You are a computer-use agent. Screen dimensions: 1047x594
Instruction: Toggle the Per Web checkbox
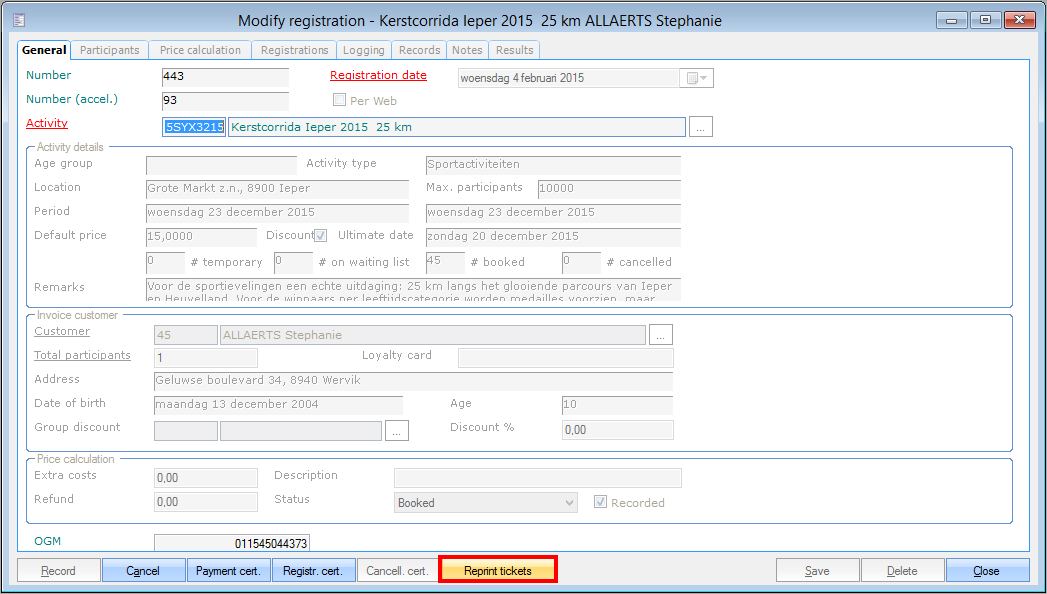(340, 101)
